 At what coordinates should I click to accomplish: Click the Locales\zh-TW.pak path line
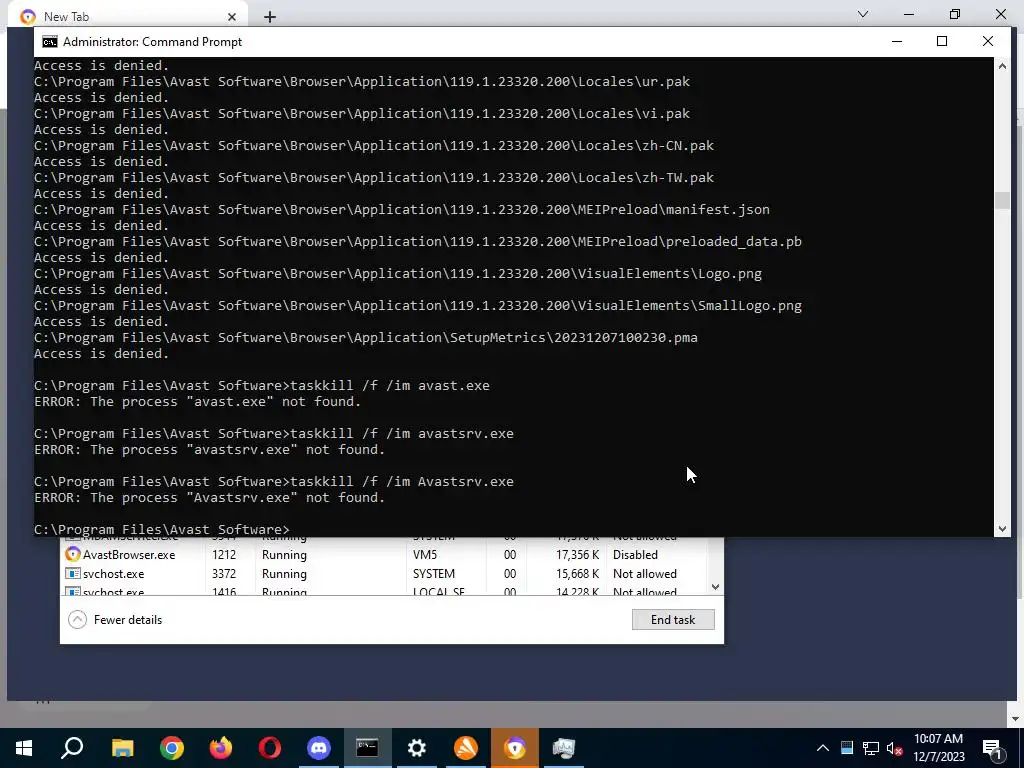click(x=374, y=178)
